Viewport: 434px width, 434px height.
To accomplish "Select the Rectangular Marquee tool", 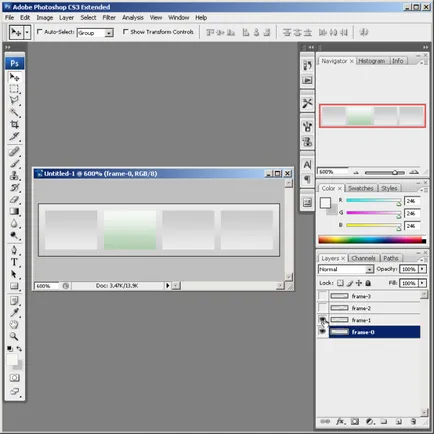I will click(14, 89).
